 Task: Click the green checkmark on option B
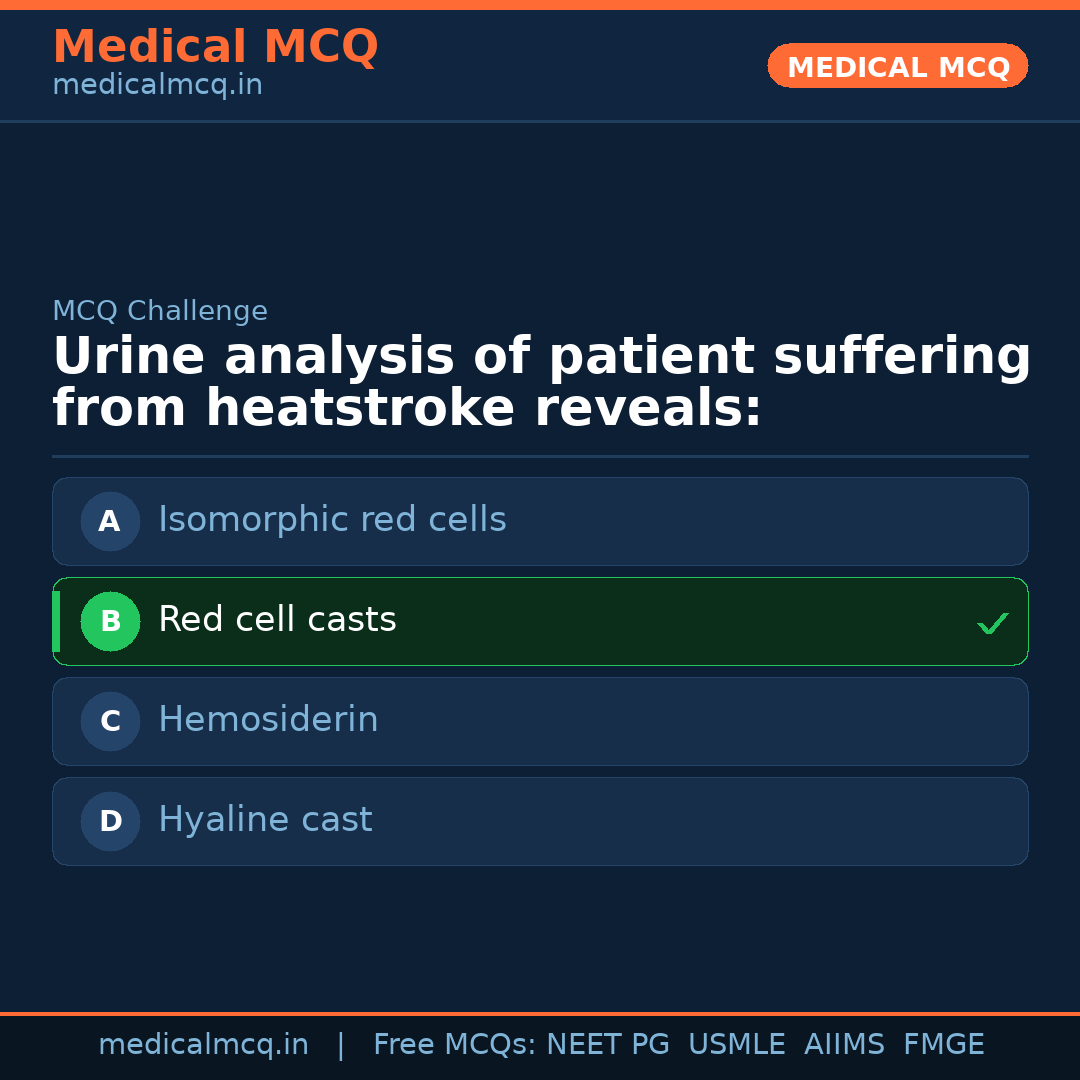tap(992, 624)
